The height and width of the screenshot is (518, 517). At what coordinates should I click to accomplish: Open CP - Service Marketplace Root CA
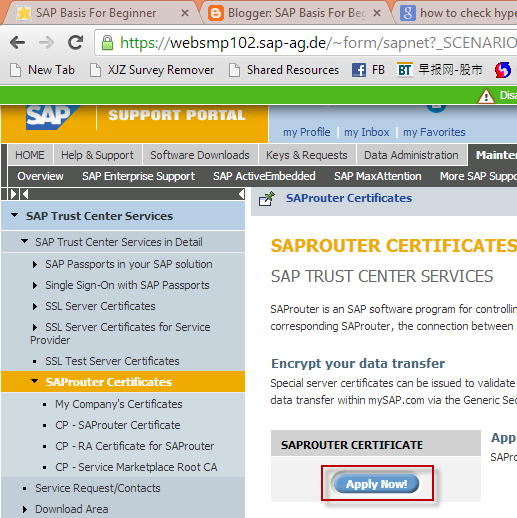[136, 467]
